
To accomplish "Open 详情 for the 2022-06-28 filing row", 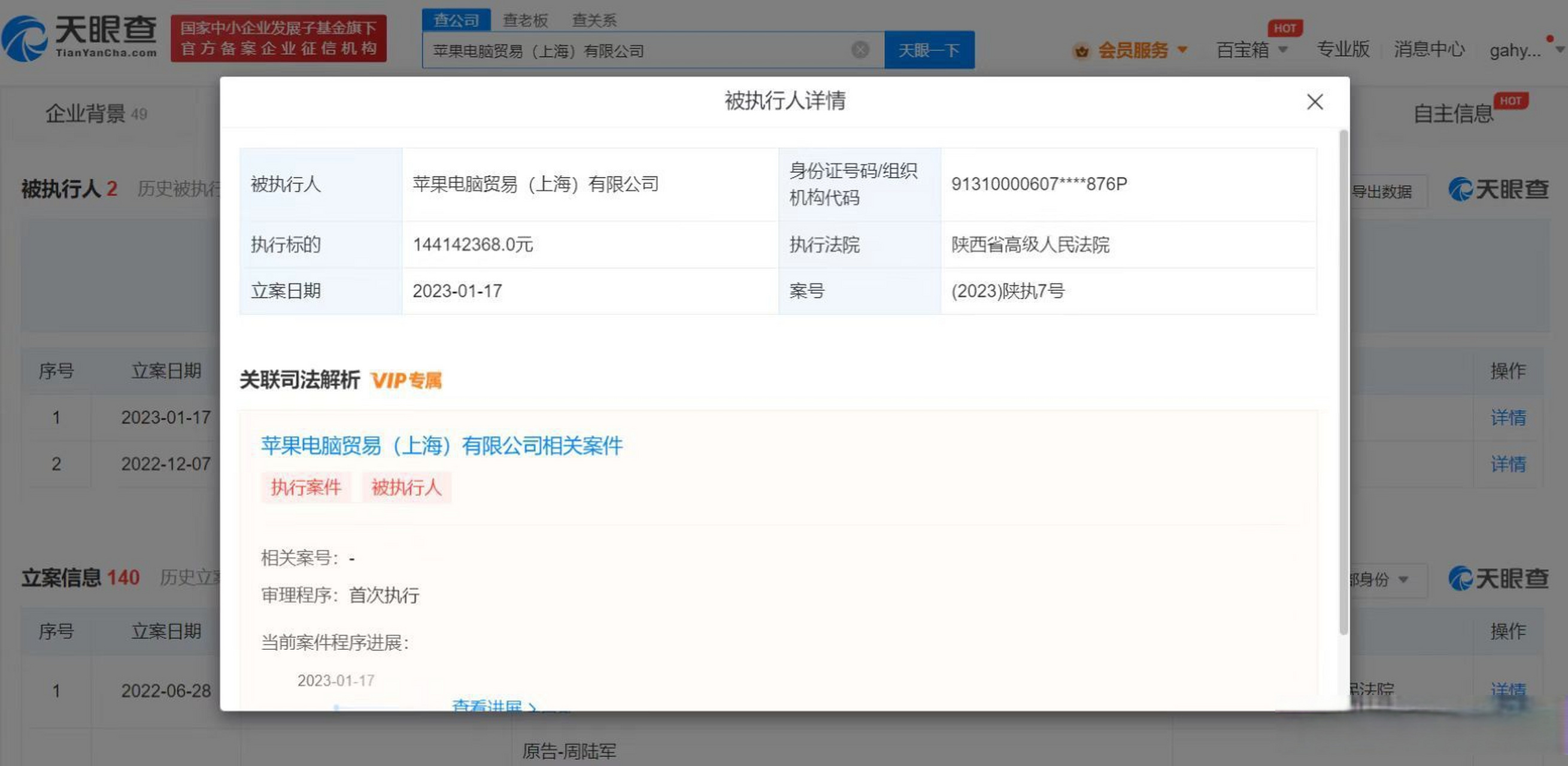I will [x=1508, y=691].
